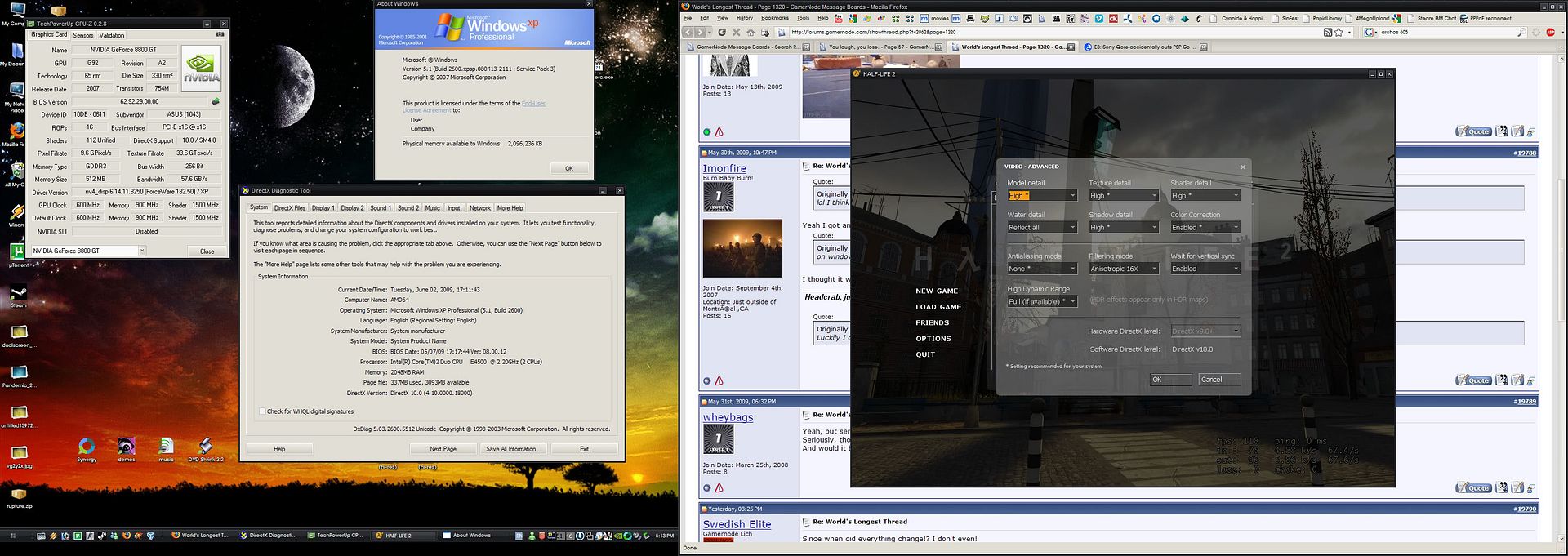Screen dimensions: 1568x556
Task: Open the Filtering mode dropdown
Action: tap(1124, 269)
